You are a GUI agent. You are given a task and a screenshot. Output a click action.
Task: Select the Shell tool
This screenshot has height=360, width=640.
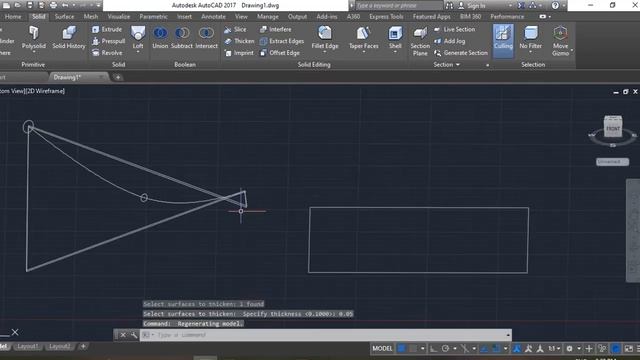(x=395, y=37)
